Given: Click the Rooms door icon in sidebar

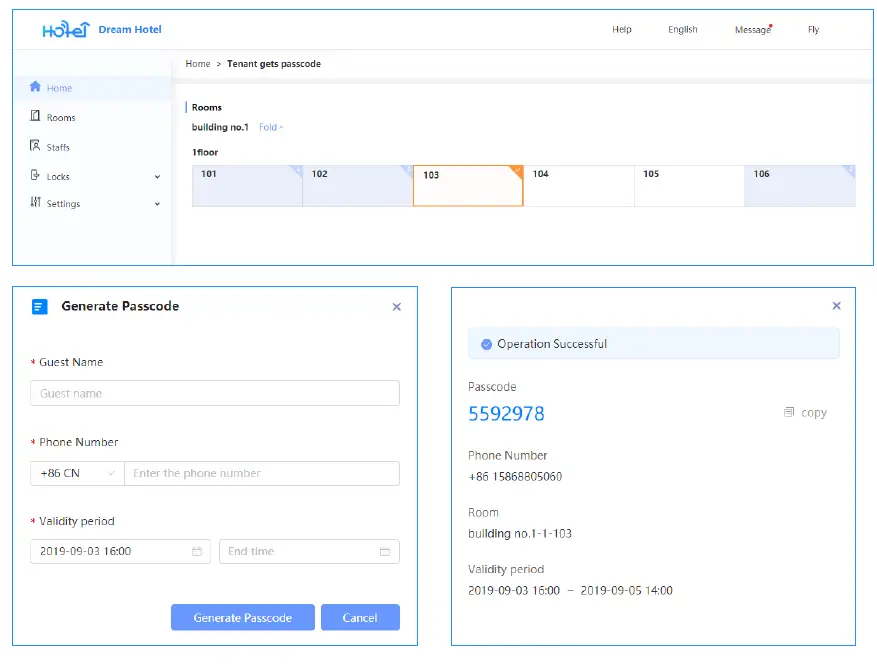Looking at the screenshot, I should tap(36, 117).
